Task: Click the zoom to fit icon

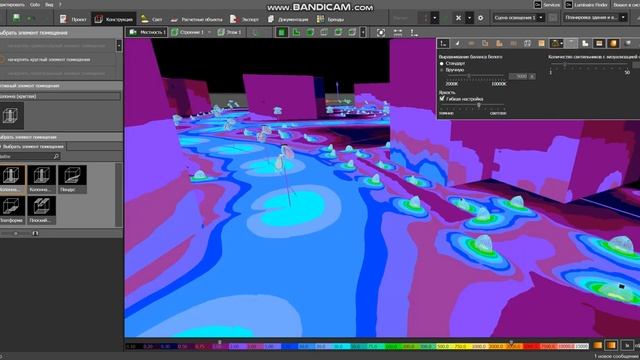Action: click(x=380, y=33)
